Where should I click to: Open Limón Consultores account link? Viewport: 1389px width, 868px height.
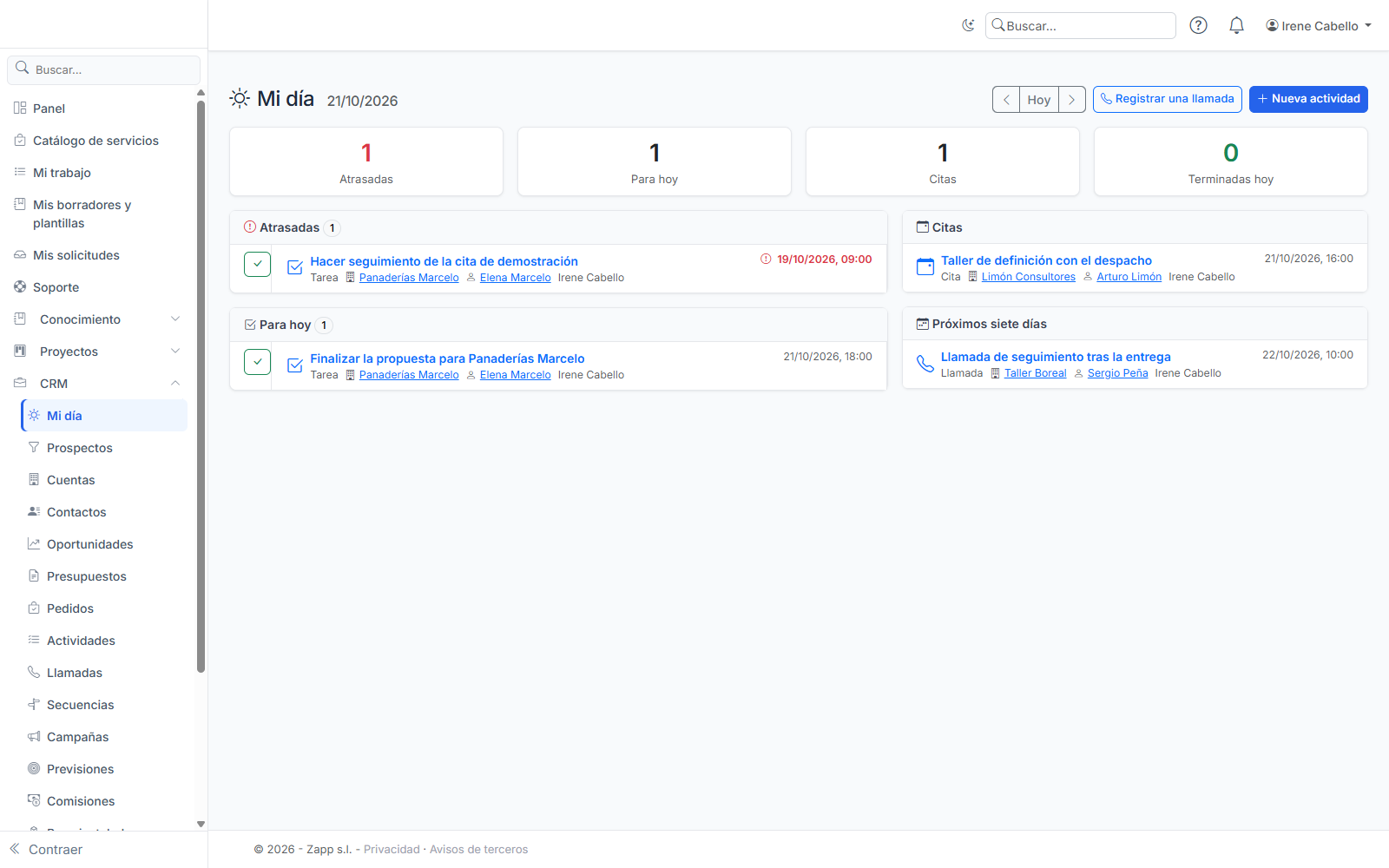click(x=1028, y=277)
